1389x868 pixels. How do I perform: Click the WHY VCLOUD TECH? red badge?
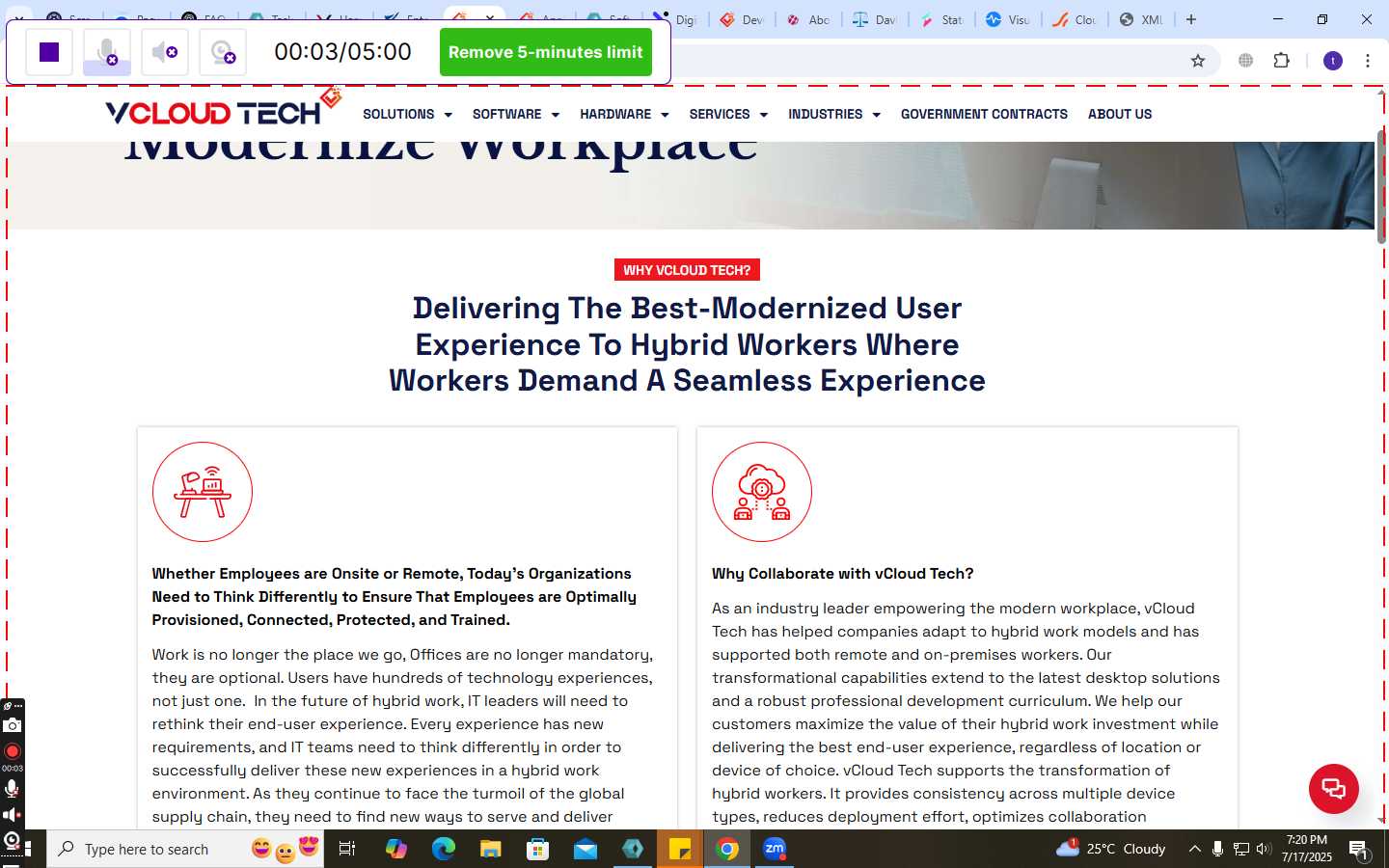687,270
